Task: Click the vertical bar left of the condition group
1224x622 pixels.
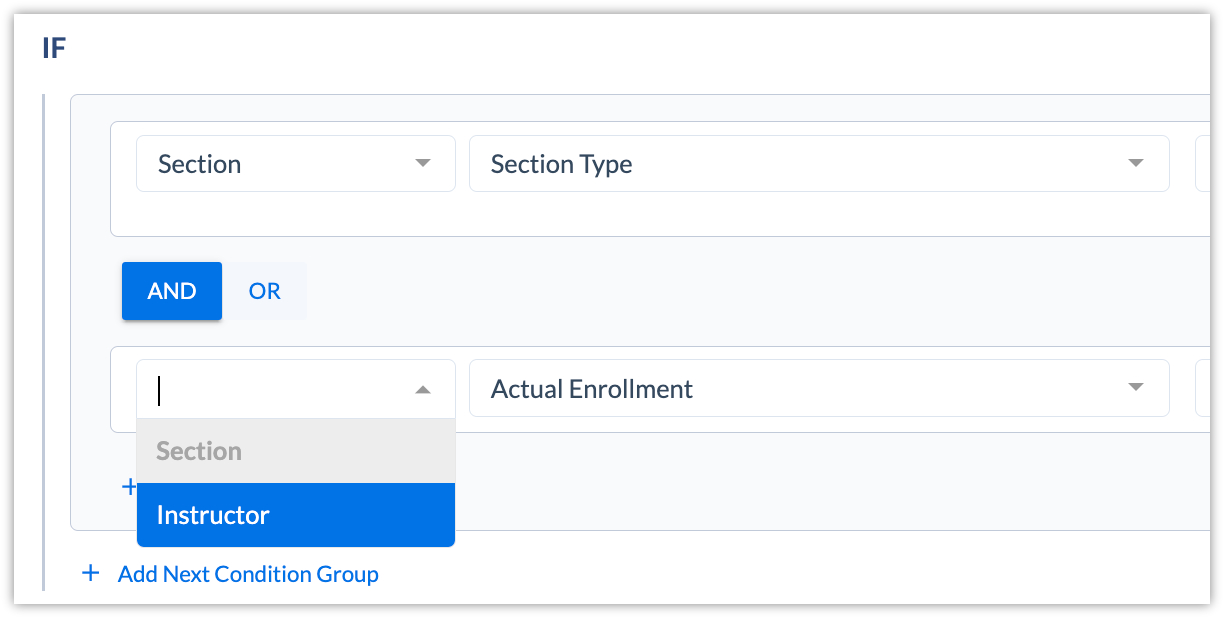Action: click(x=44, y=340)
